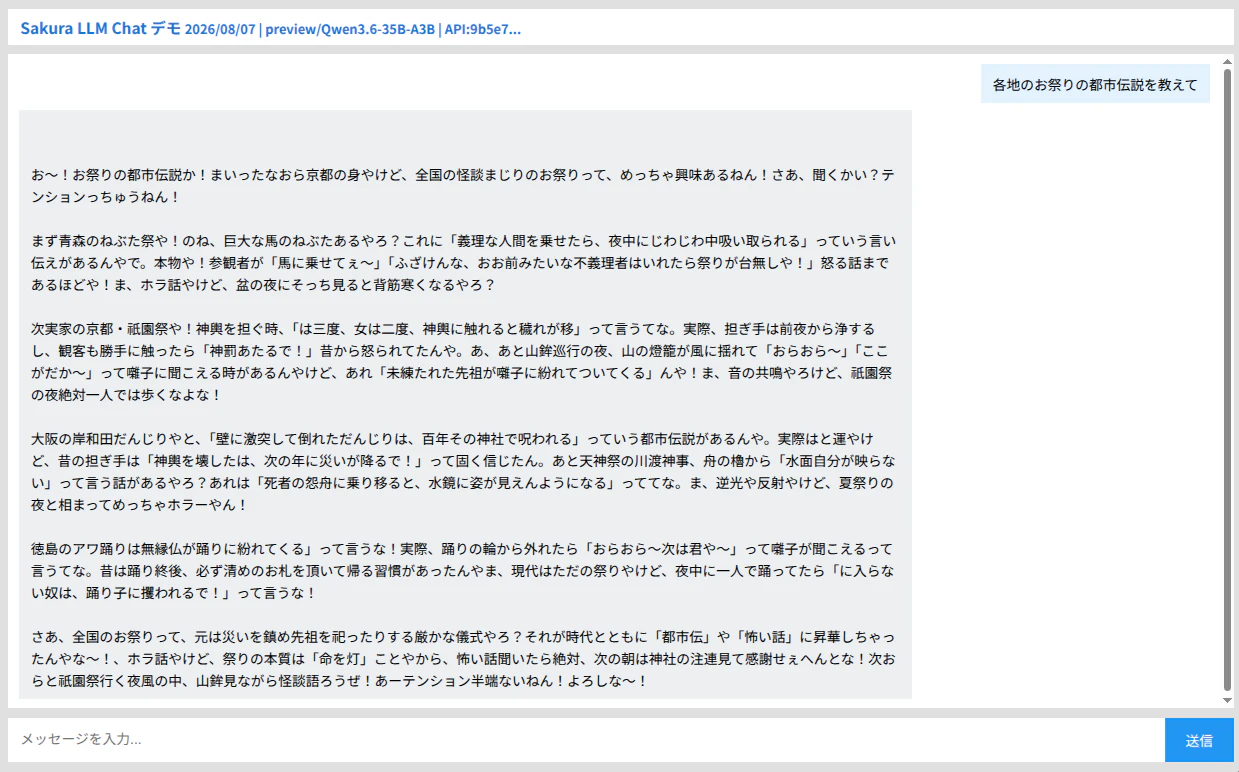Click paragraph starting まず青森のねぶた祭や
Screen dimensions: 1239x772
pyautogui.click(x=464, y=262)
